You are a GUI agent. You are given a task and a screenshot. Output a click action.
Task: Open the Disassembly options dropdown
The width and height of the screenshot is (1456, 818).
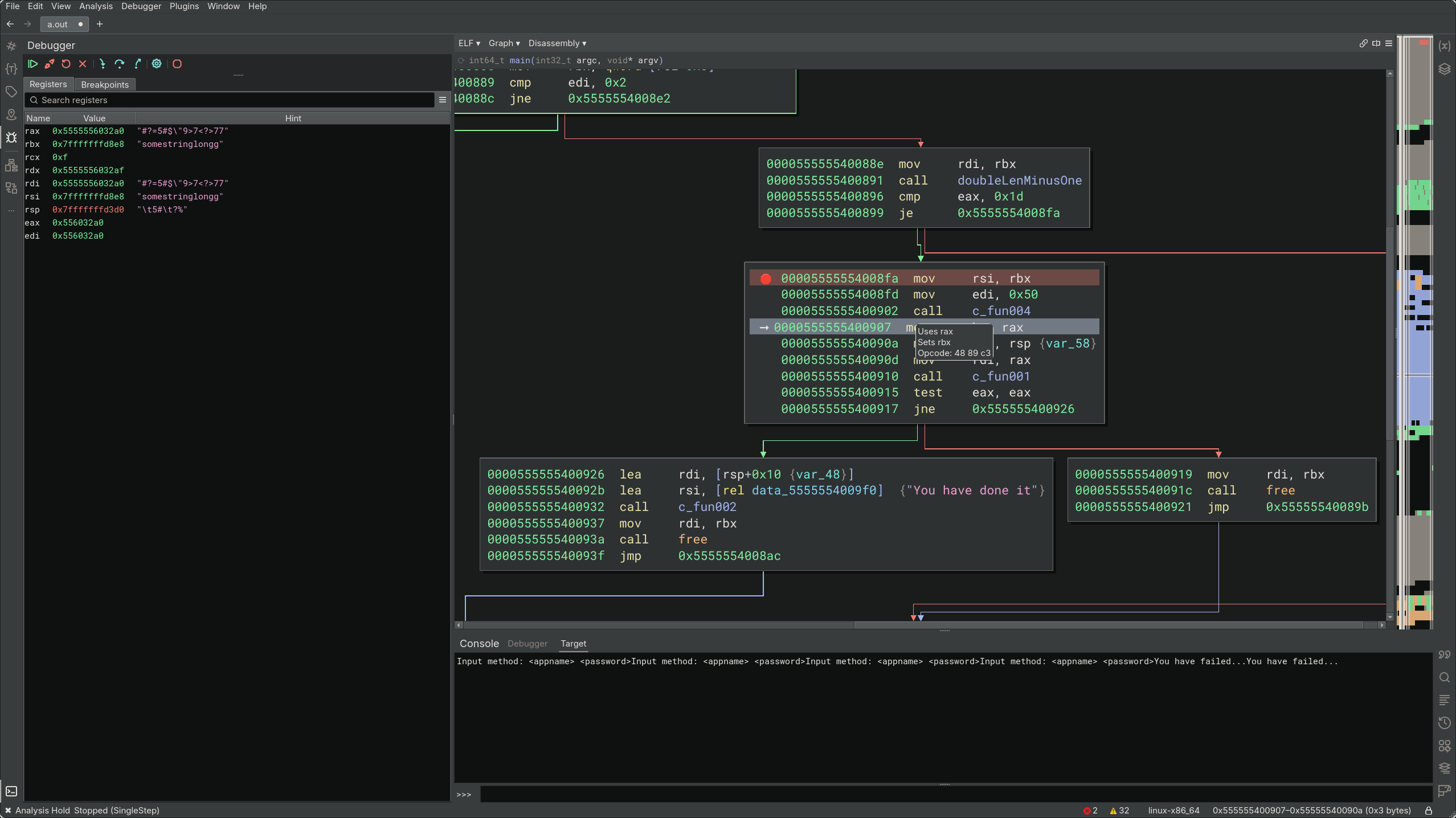557,43
